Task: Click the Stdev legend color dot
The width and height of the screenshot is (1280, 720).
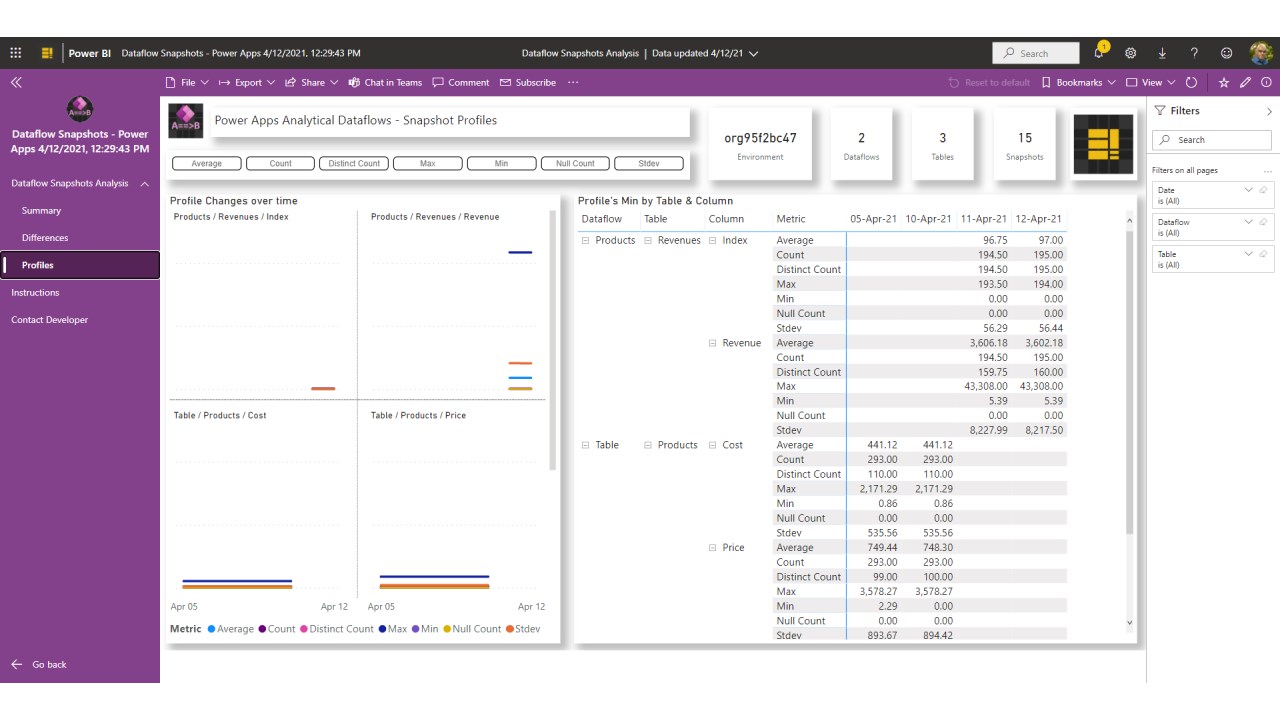Action: 509,629
